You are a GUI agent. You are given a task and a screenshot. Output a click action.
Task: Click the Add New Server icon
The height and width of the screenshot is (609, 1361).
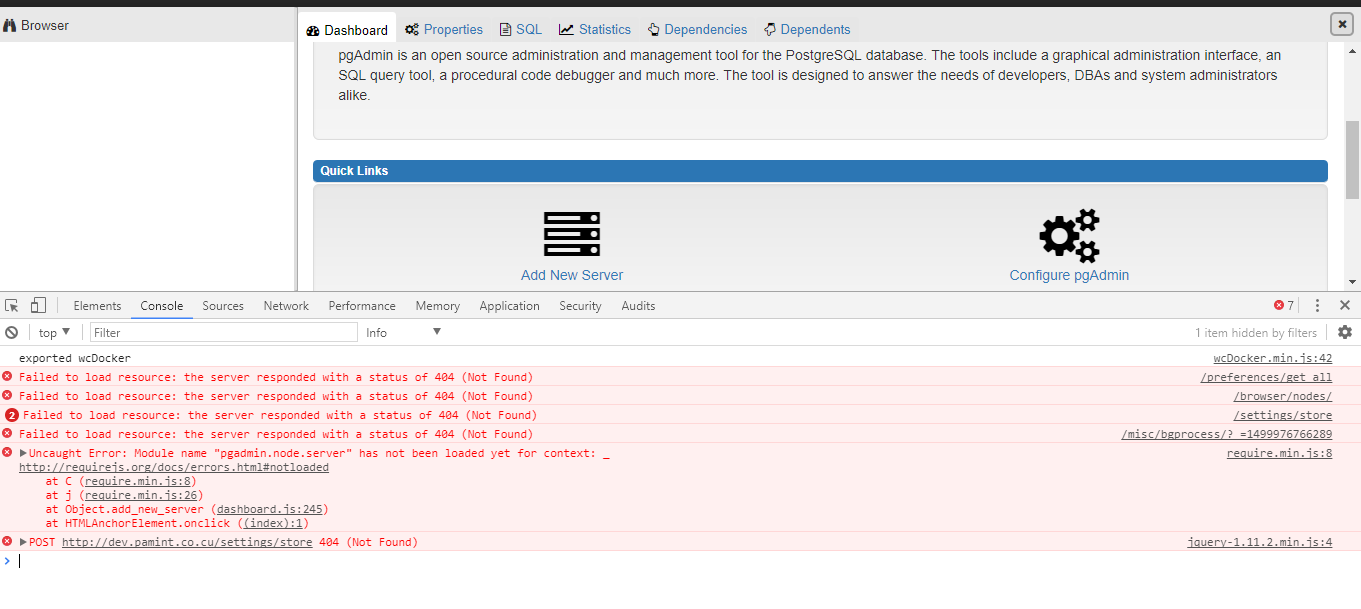[x=572, y=234]
